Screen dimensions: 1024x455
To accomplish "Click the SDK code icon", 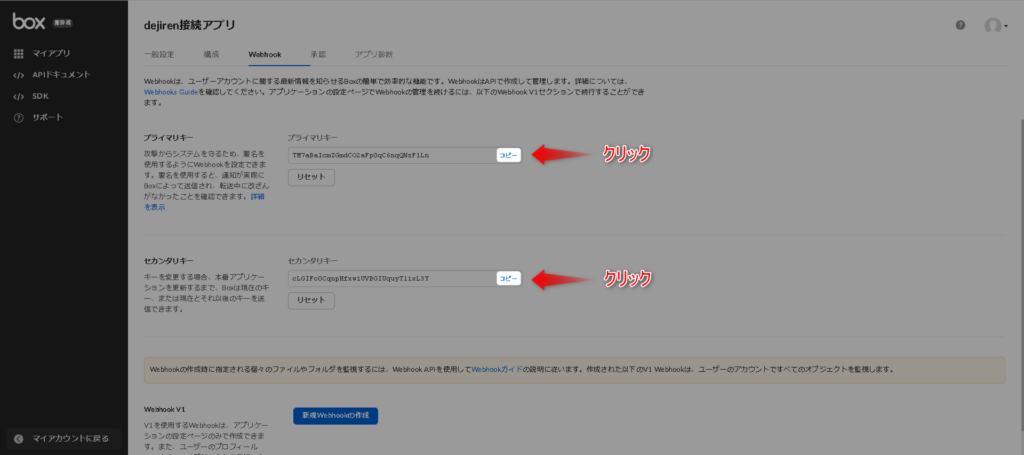I will click(x=18, y=97).
